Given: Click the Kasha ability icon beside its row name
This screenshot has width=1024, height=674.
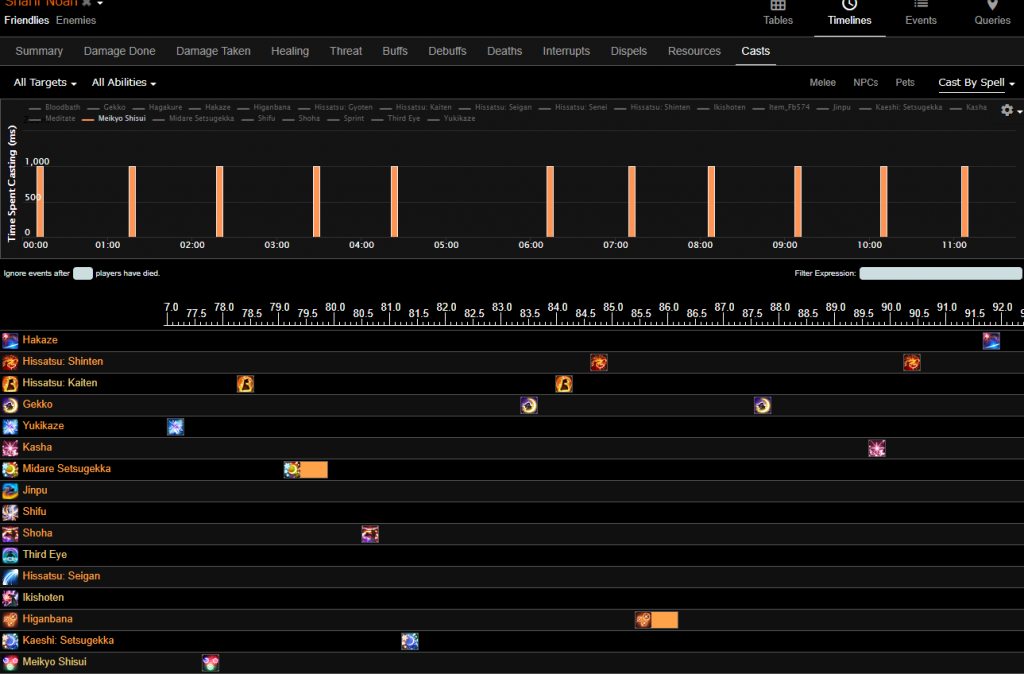Looking at the screenshot, I should tap(10, 447).
